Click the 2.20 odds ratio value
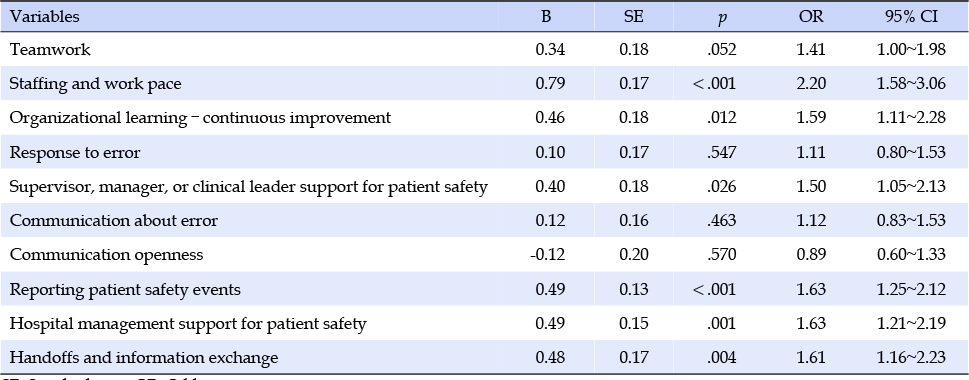The image size is (969, 380). point(811,83)
